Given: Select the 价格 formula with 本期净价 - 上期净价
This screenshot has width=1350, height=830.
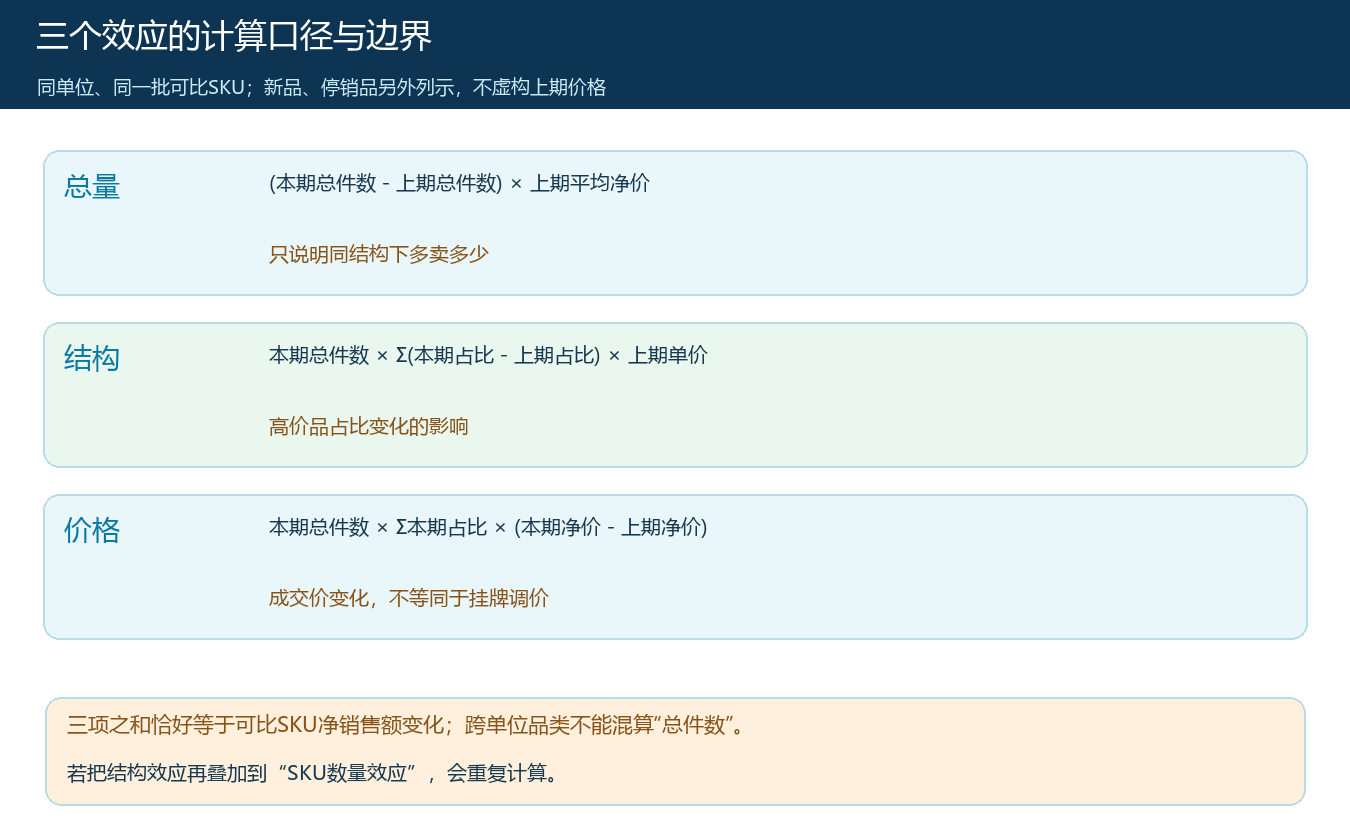Looking at the screenshot, I should 488,527.
